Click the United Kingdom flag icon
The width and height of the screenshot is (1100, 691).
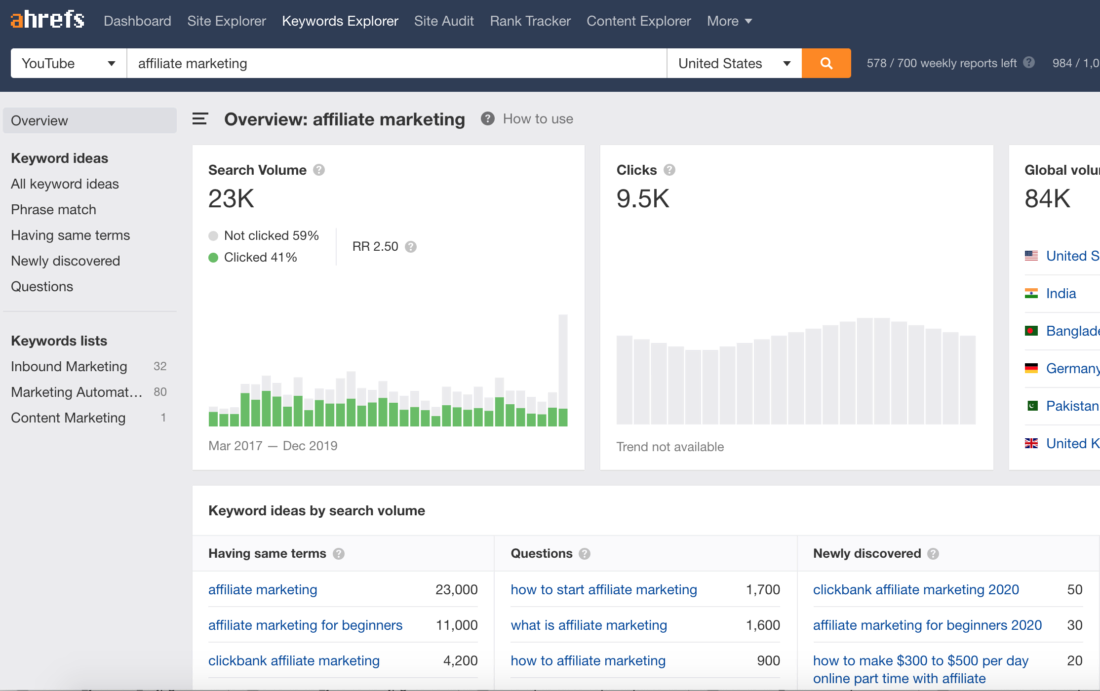1031,443
